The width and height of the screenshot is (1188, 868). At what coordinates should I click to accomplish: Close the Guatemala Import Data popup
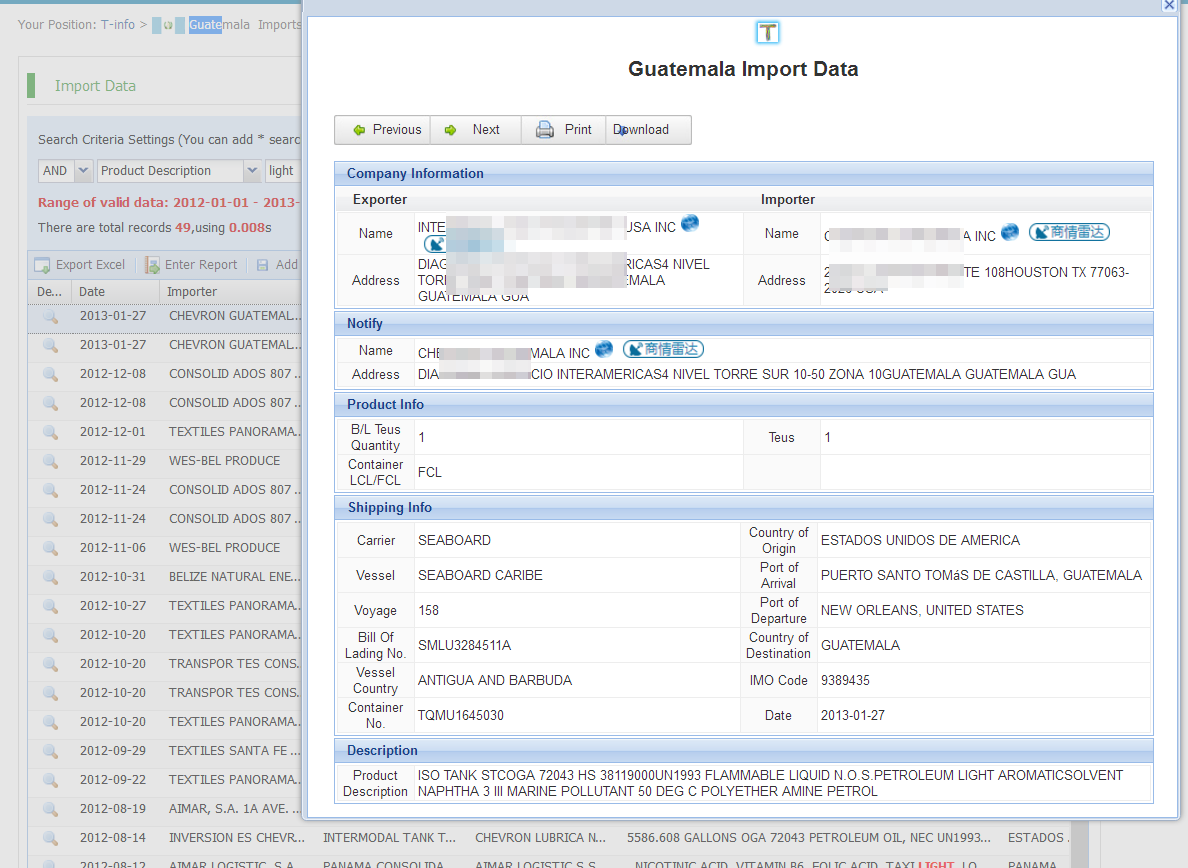pos(1168,5)
